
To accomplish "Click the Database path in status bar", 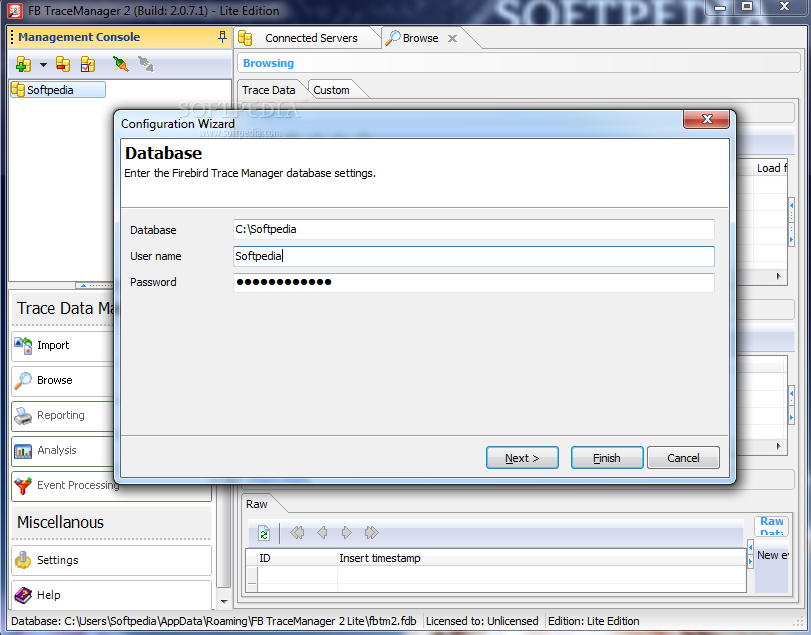I will pos(213,621).
